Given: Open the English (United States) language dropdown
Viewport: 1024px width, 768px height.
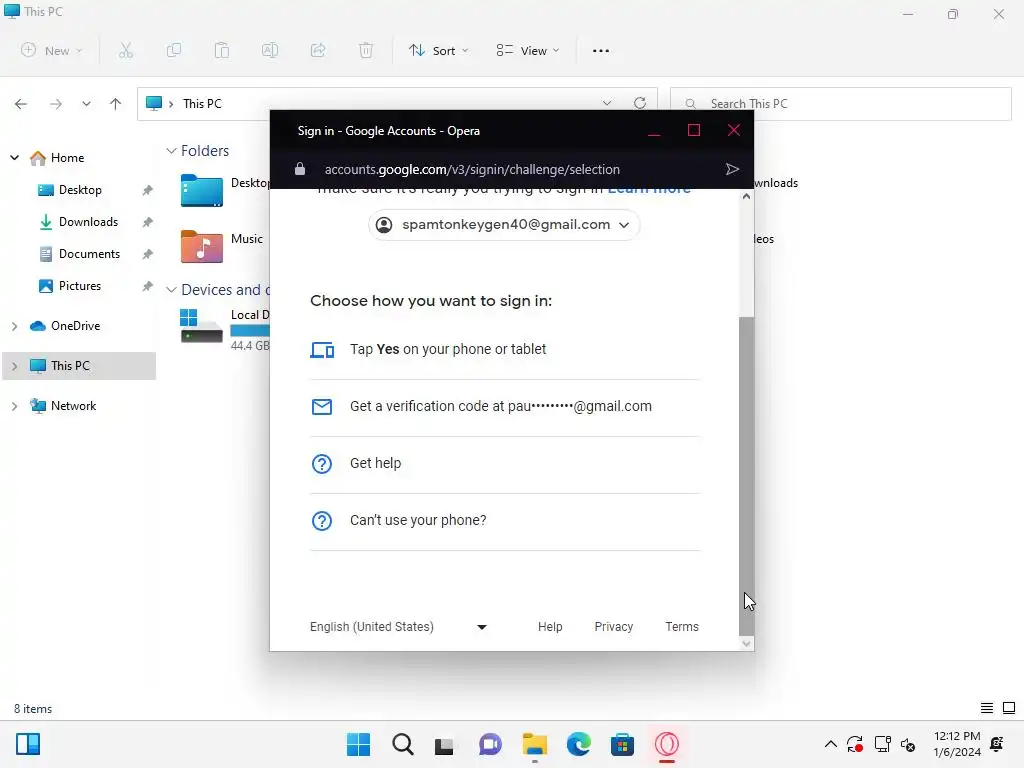Looking at the screenshot, I should [398, 627].
